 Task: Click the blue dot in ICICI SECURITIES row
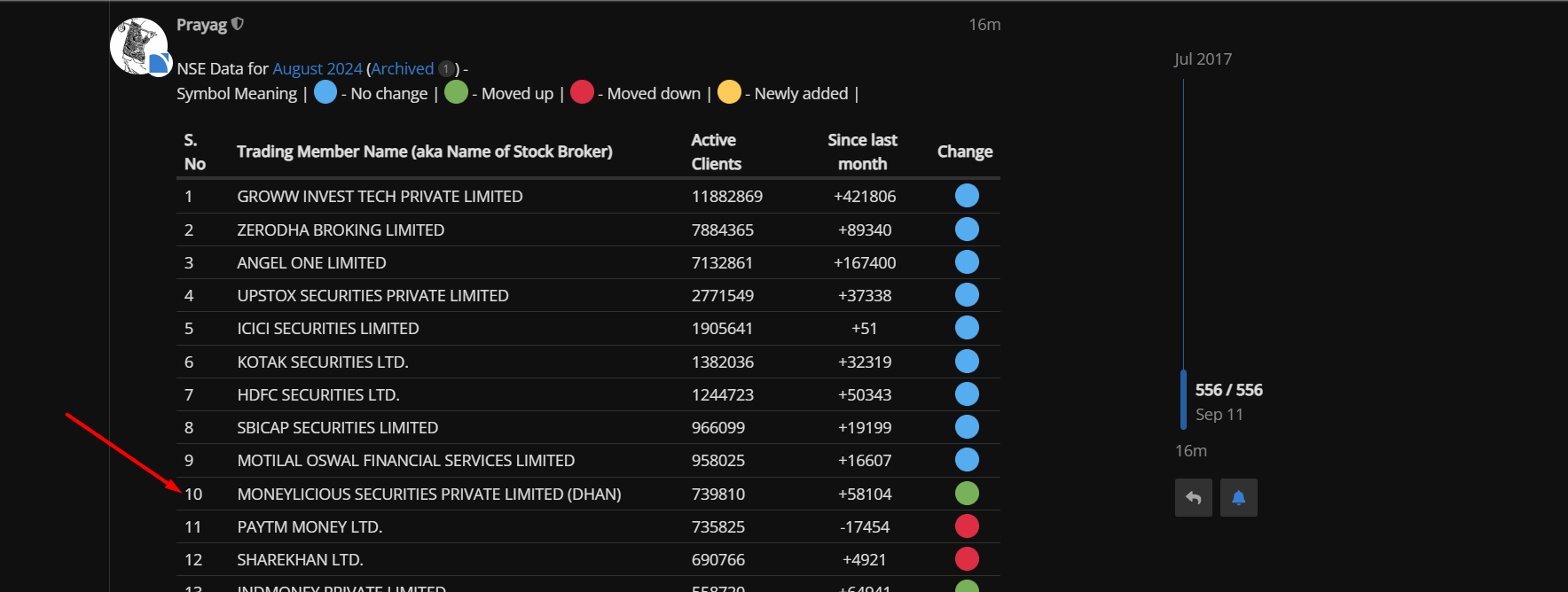[967, 328]
